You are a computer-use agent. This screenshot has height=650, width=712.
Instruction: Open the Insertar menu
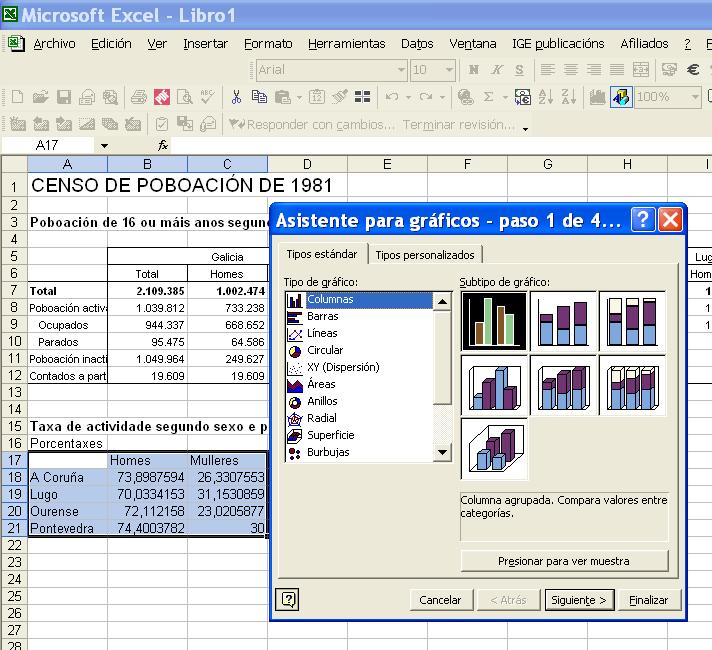[x=205, y=44]
